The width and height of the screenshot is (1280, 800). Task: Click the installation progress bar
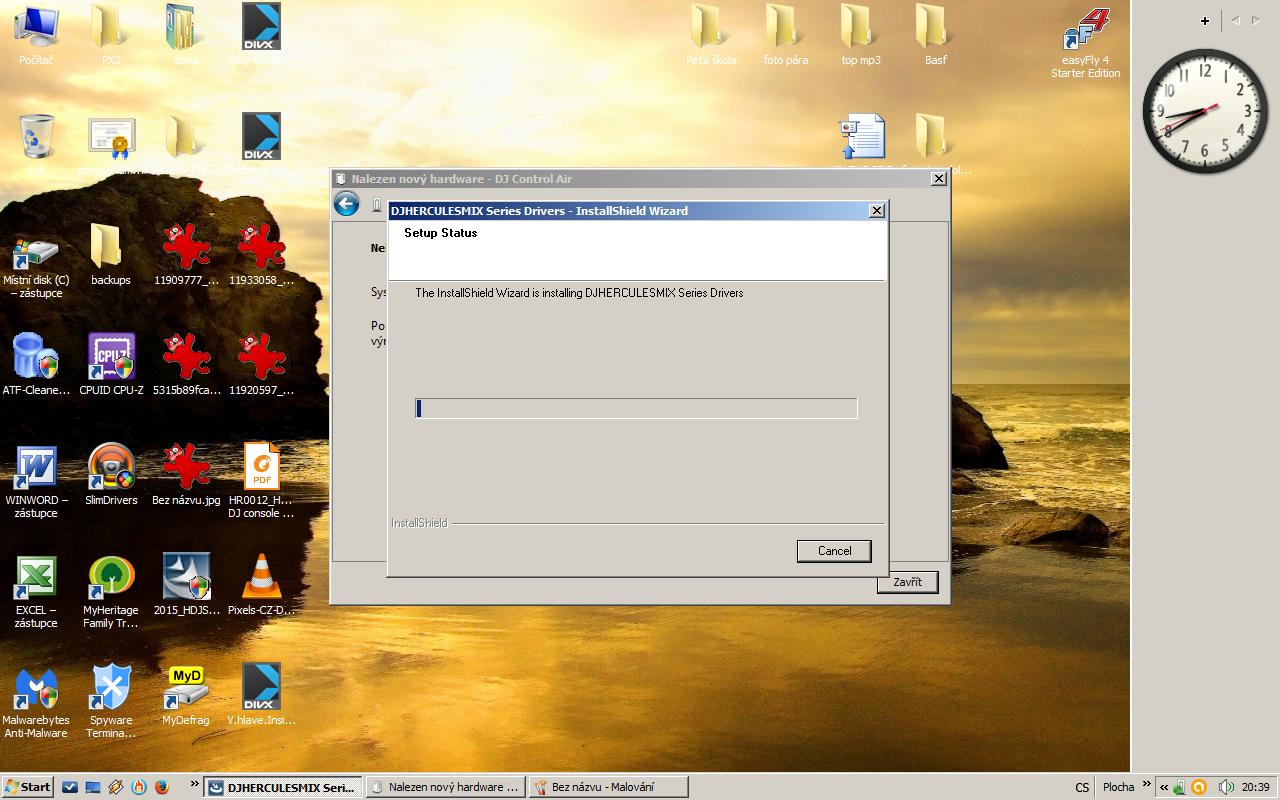(x=636, y=408)
